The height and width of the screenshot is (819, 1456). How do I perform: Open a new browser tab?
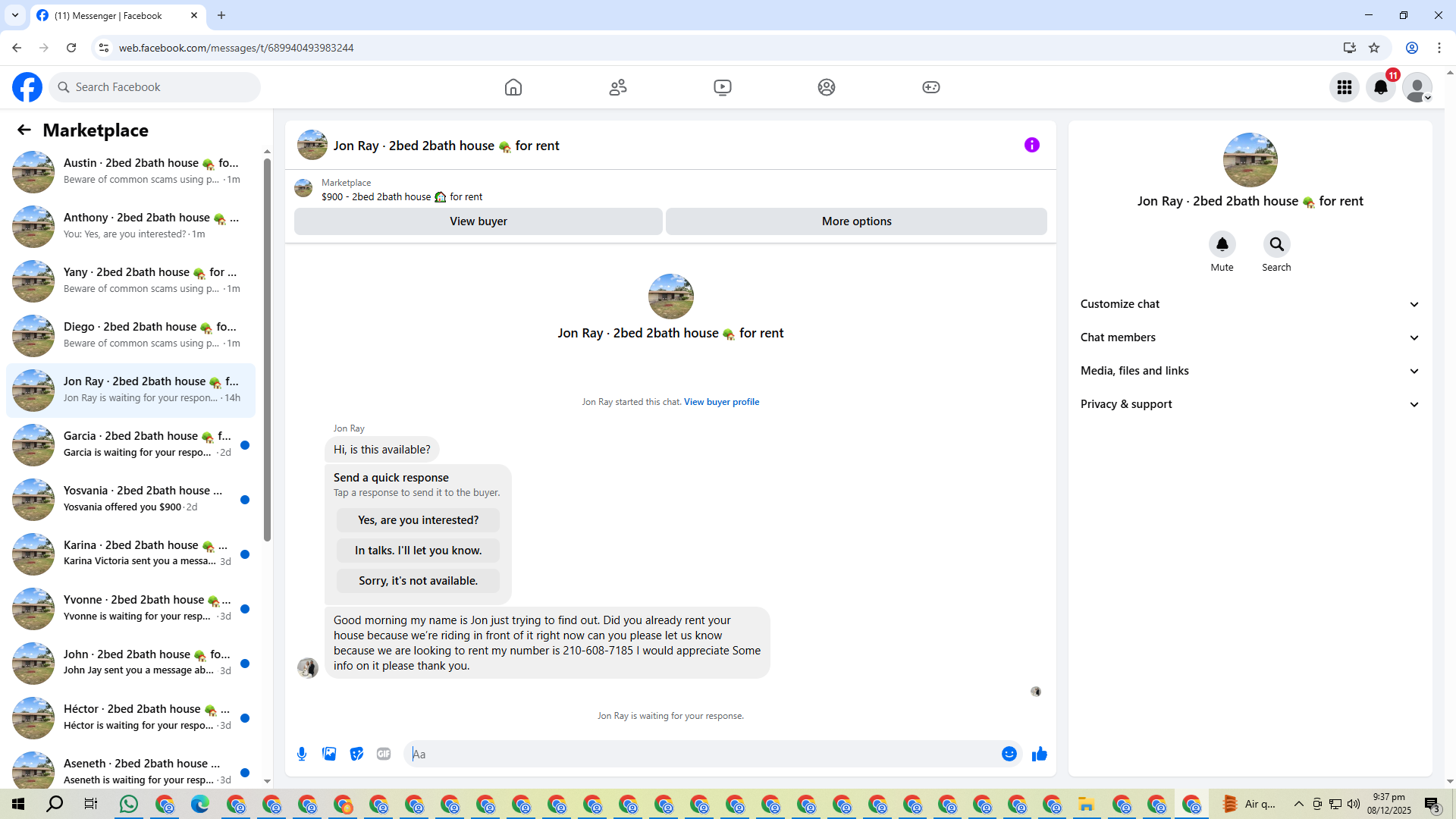coord(221,15)
